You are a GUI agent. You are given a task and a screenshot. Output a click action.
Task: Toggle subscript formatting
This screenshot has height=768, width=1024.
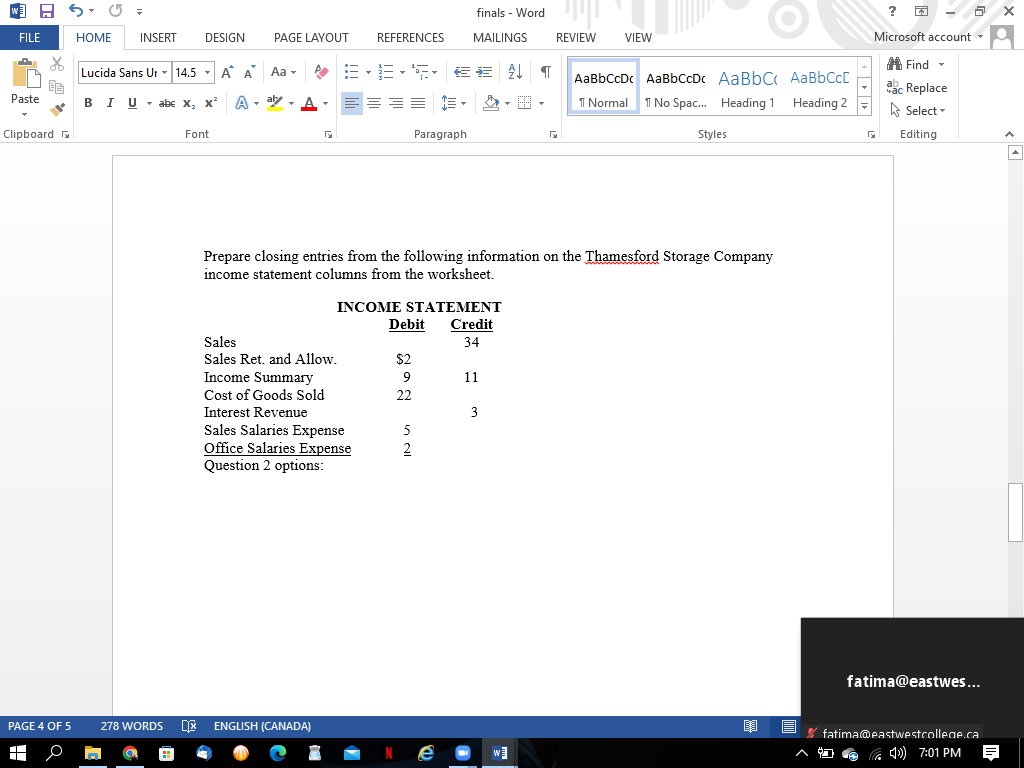[x=188, y=103]
